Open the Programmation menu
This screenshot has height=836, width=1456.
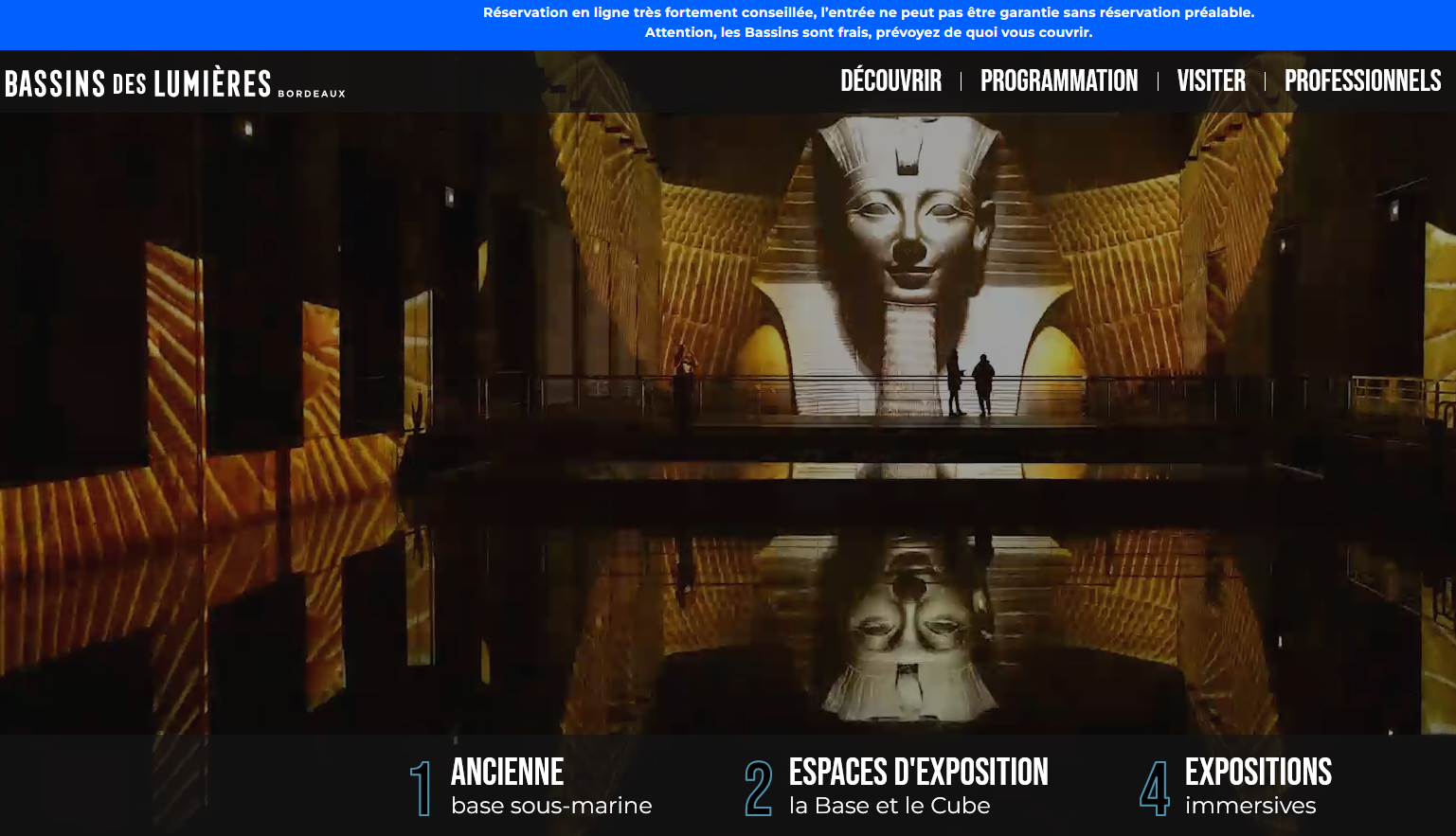pos(1059,80)
